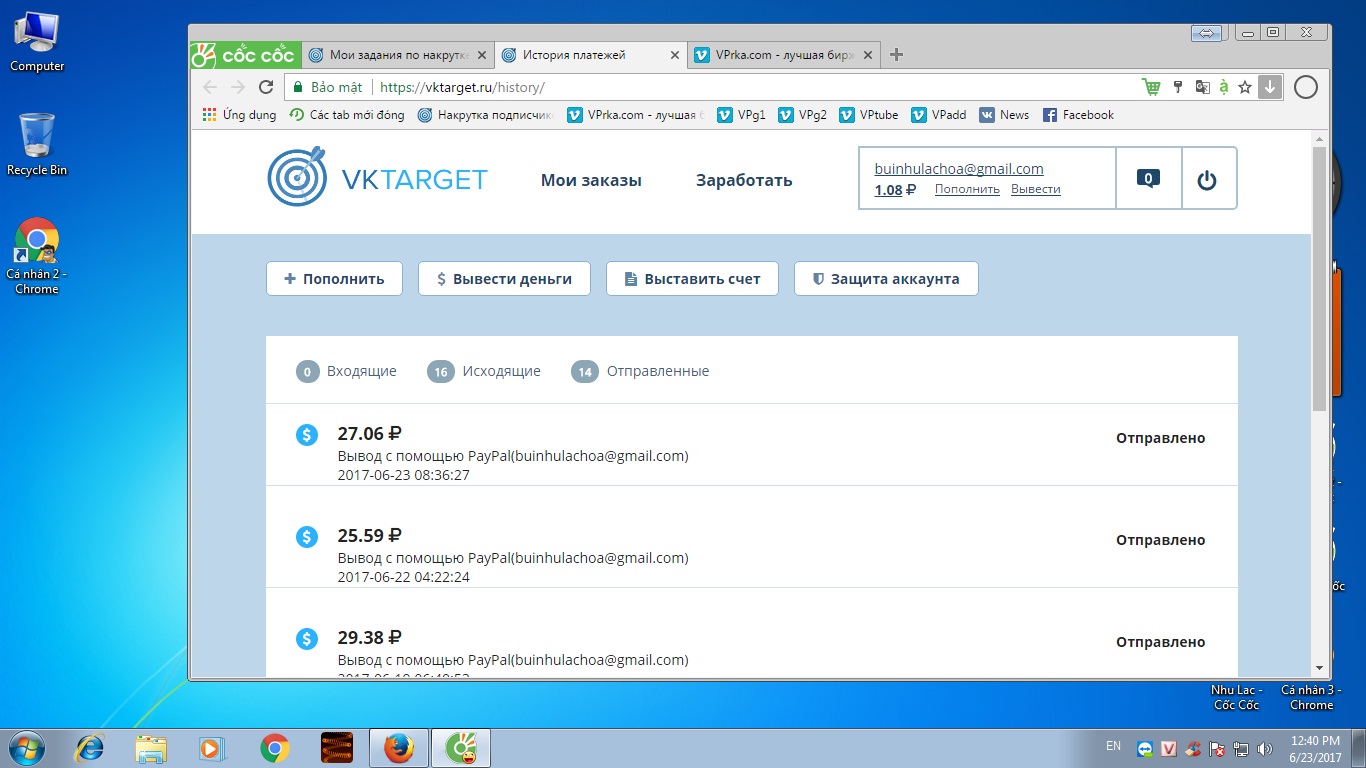This screenshot has height=768, width=1366.
Task: Open the buinhulachoa@gmail.com account link
Action: [x=959, y=169]
